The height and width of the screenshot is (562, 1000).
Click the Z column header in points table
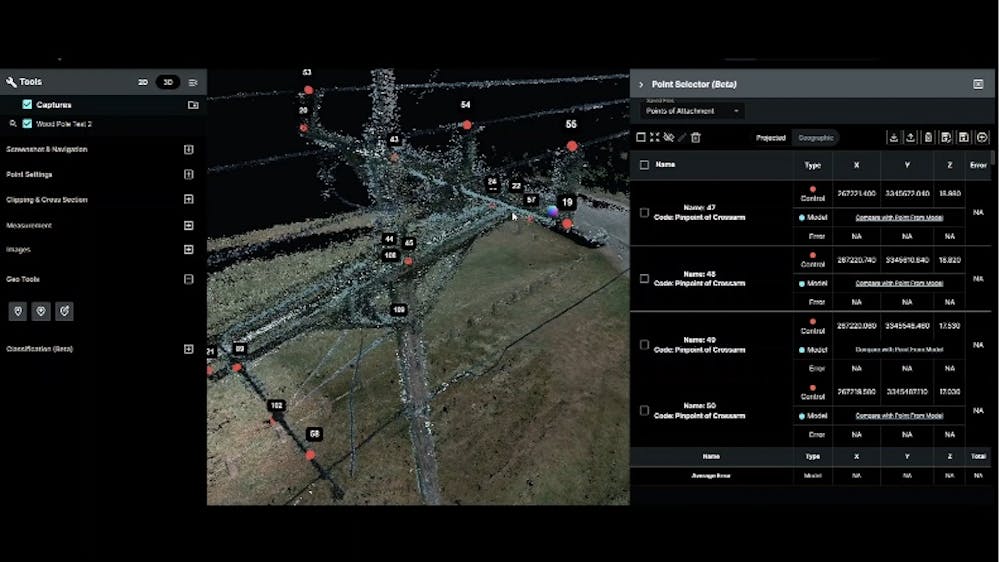click(950, 165)
